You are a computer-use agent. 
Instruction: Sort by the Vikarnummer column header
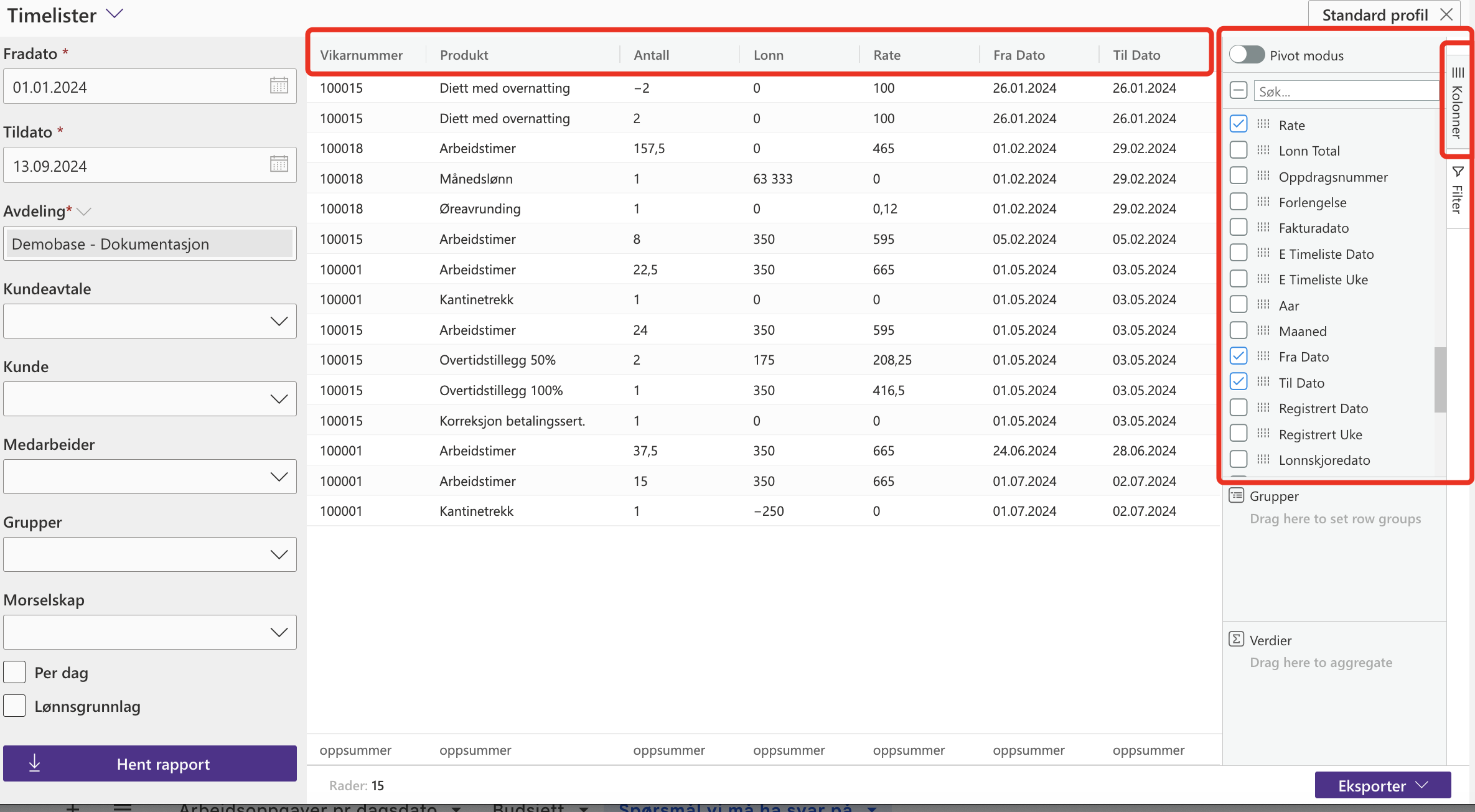click(361, 55)
